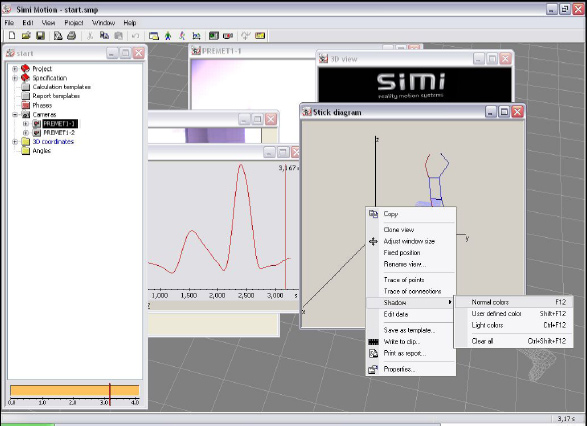This screenshot has width=587, height=426.
Task: Click the Write to clip filmstrip icon
Action: click(373, 342)
